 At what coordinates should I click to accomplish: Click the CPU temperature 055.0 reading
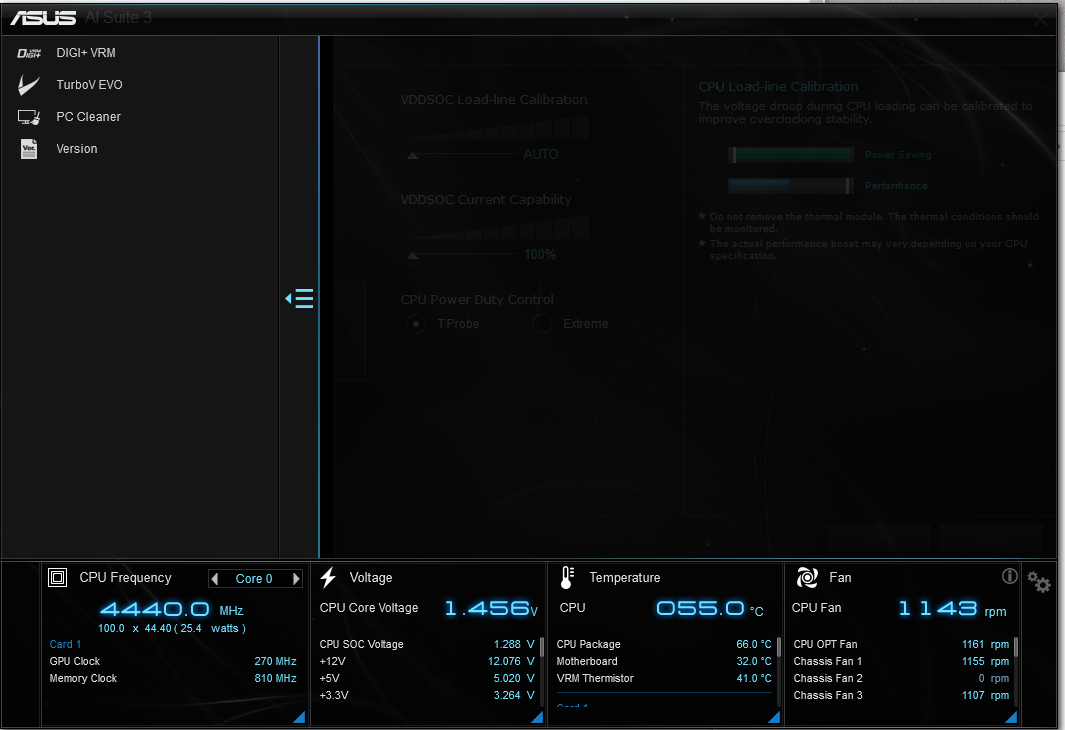pos(710,608)
